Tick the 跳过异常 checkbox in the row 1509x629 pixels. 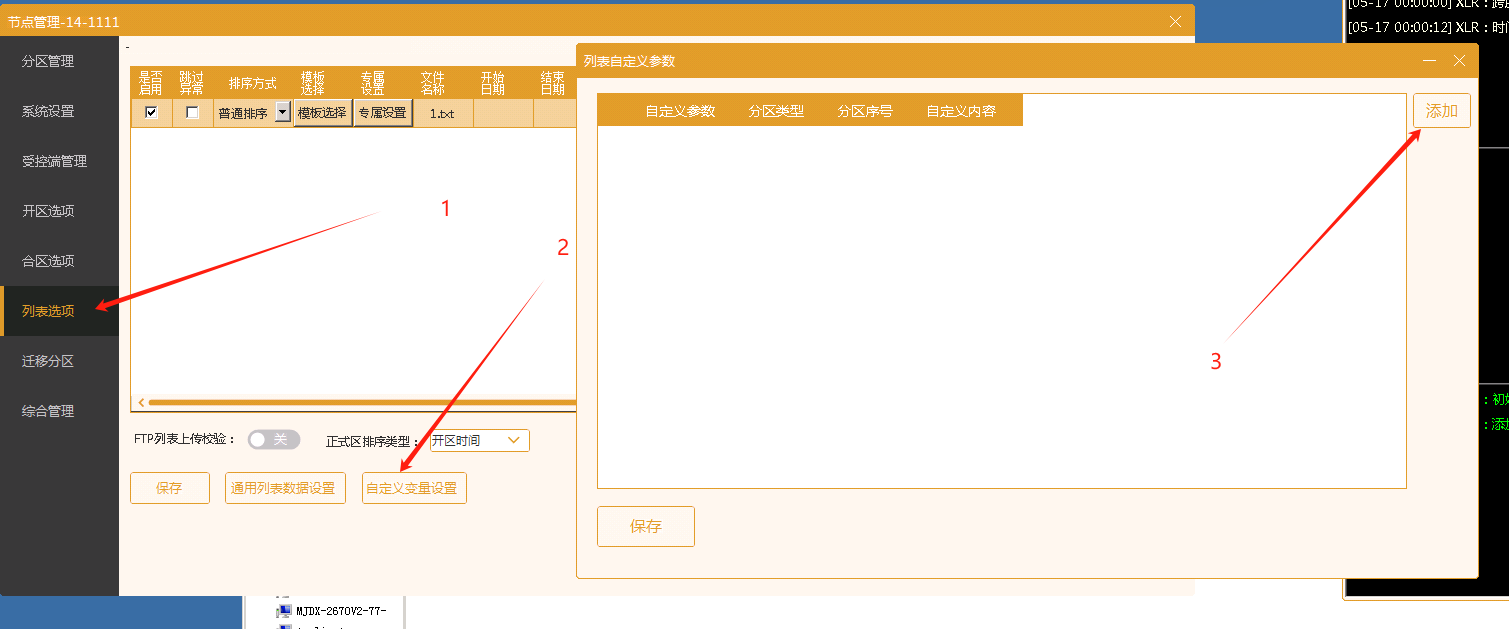pos(192,113)
